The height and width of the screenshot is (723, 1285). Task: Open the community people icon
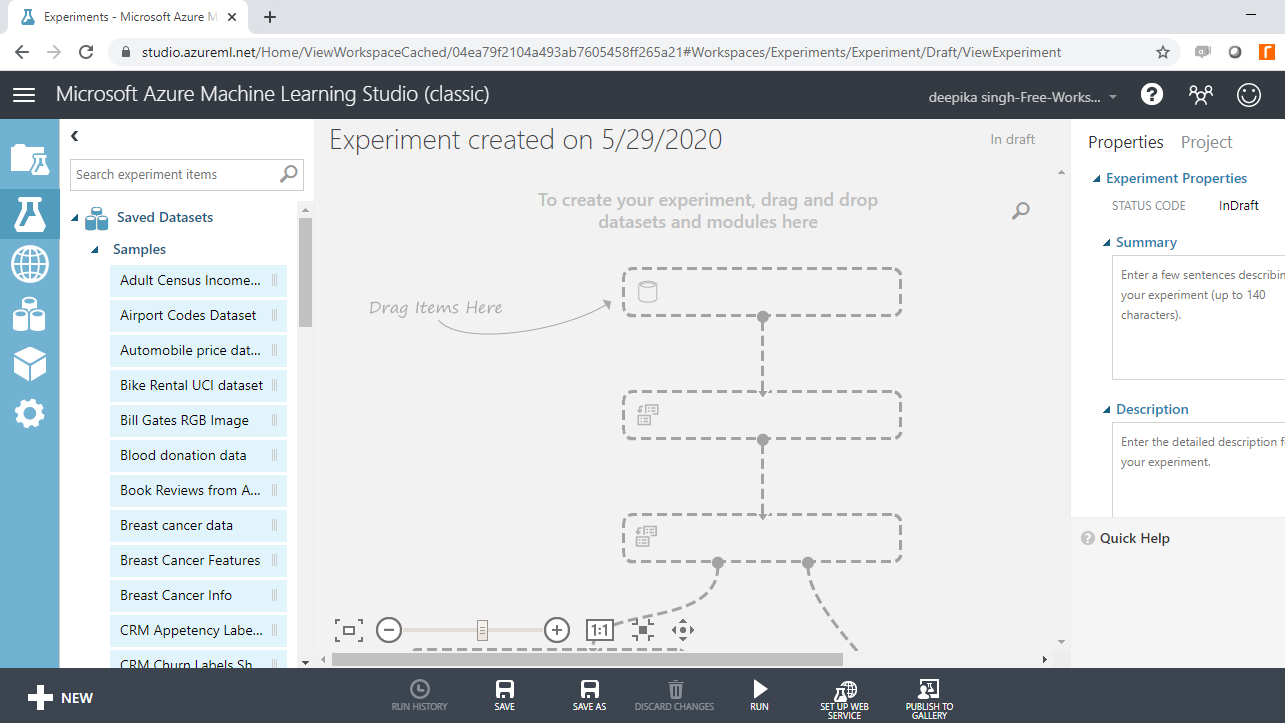pyautogui.click(x=1200, y=94)
